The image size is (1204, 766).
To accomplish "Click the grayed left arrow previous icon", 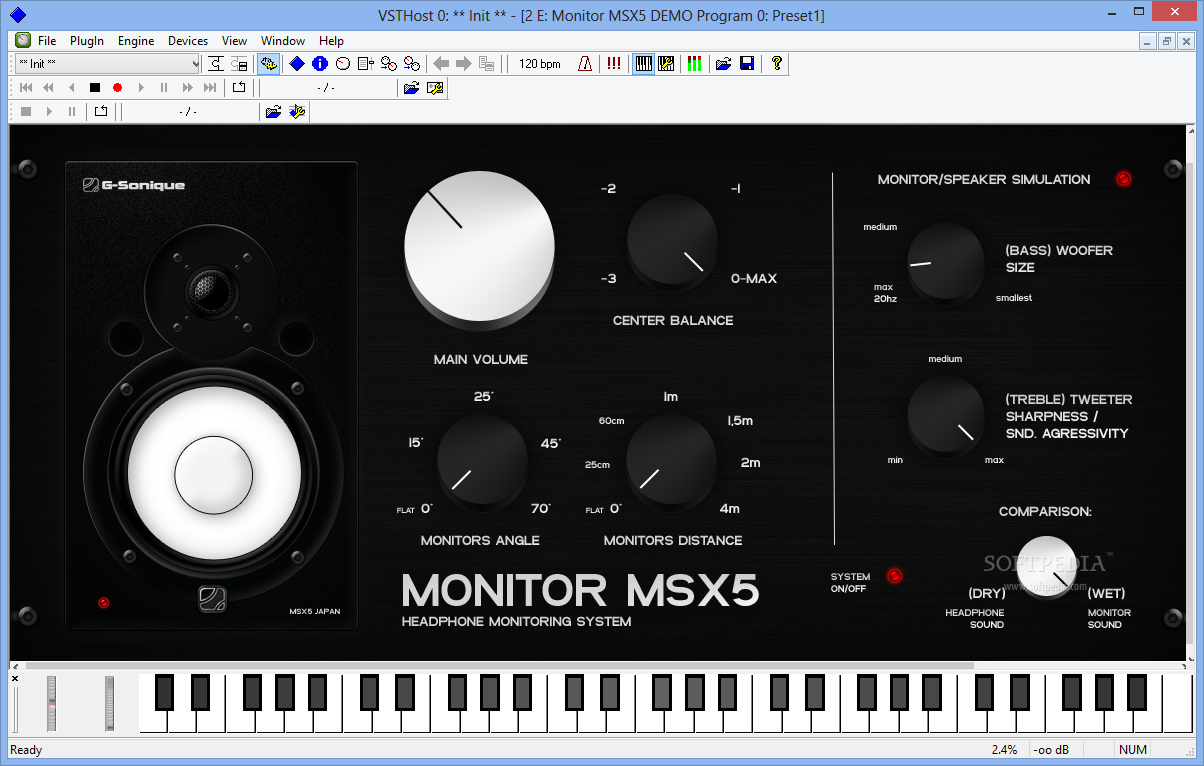I will [441, 64].
